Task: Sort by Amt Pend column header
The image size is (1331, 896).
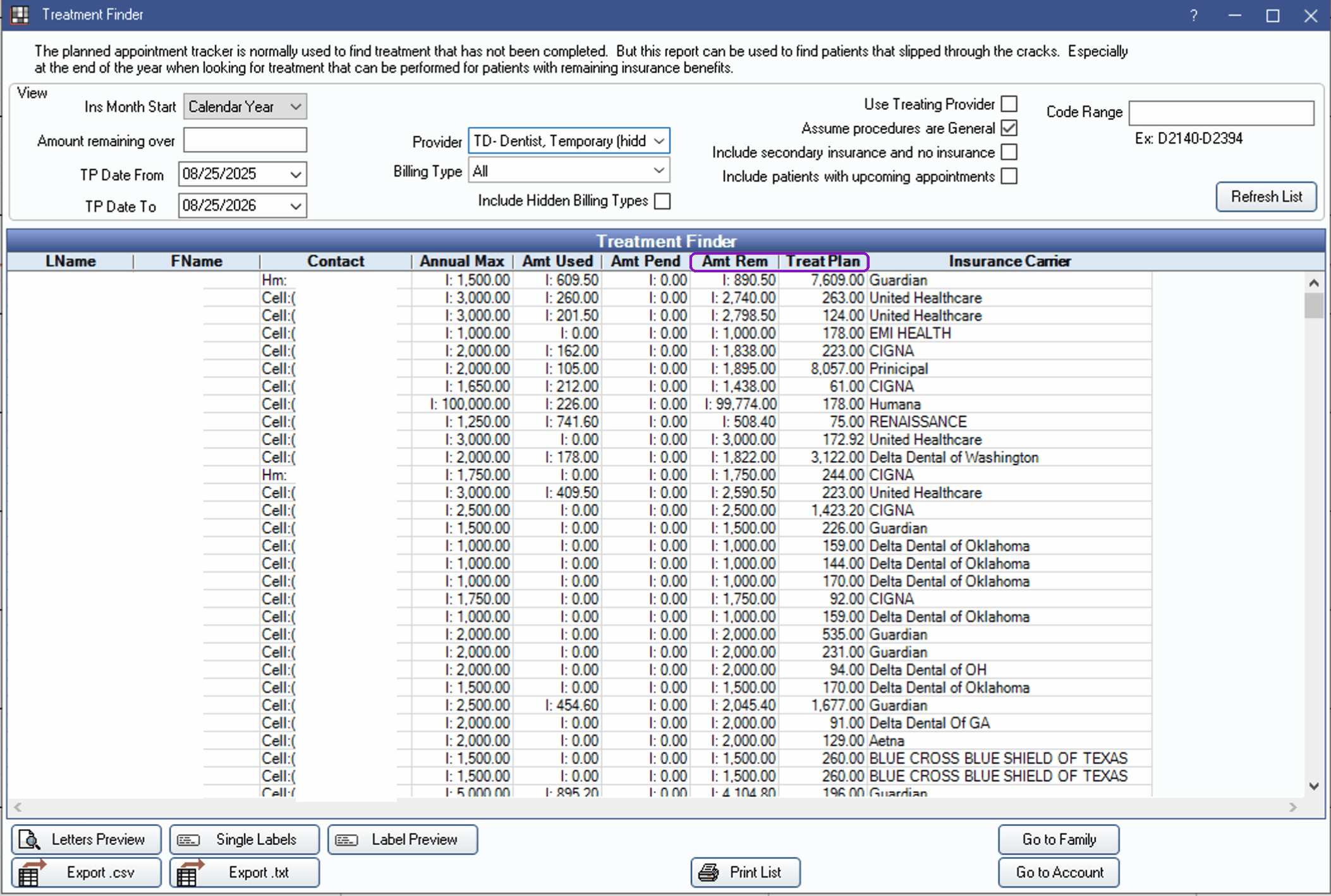Action: (645, 262)
